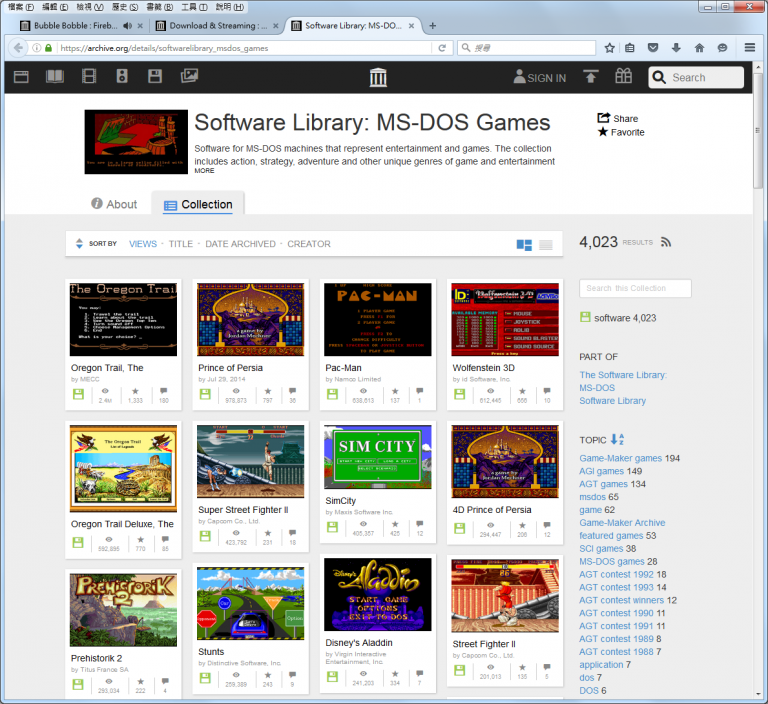The height and width of the screenshot is (704, 768).
Task: Click the Firefox bookmark star icon
Action: click(x=609, y=48)
